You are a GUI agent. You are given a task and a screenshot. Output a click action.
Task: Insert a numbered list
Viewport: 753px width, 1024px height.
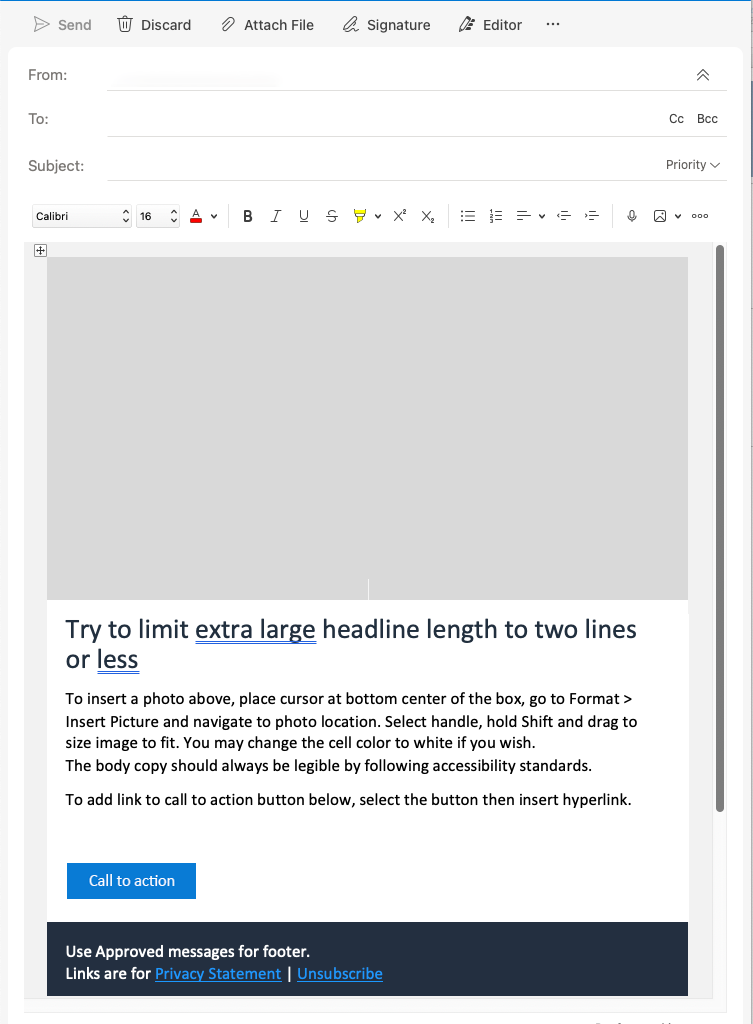[x=496, y=216]
